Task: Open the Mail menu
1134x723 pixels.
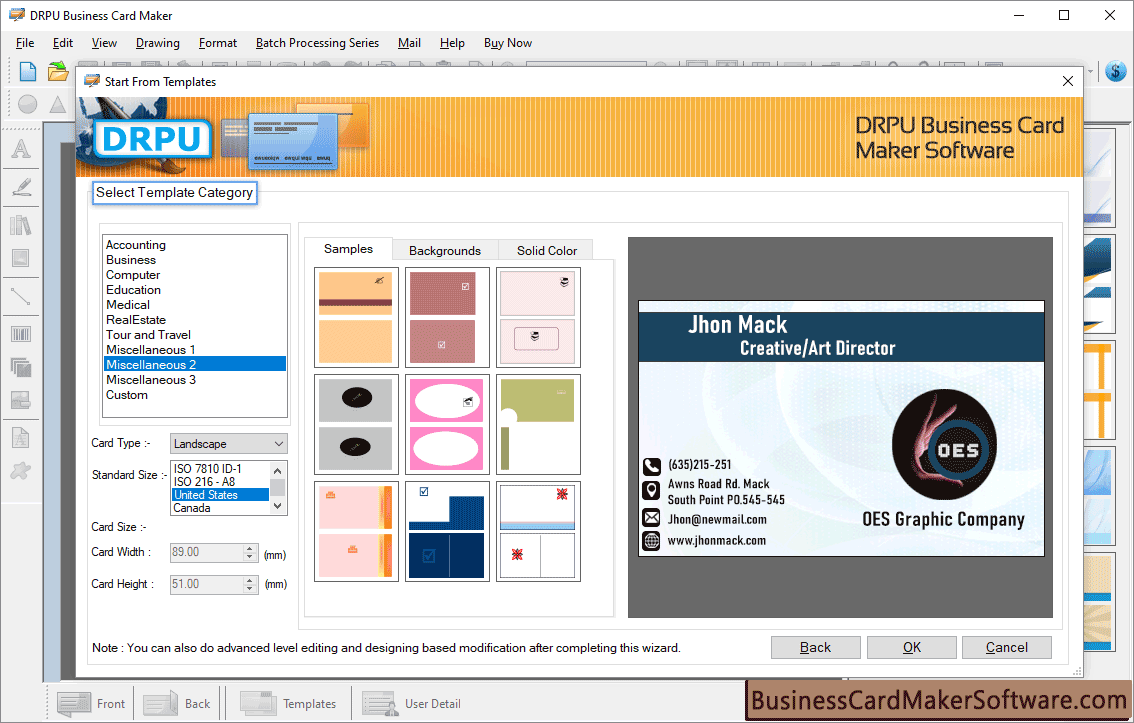Action: coord(409,43)
